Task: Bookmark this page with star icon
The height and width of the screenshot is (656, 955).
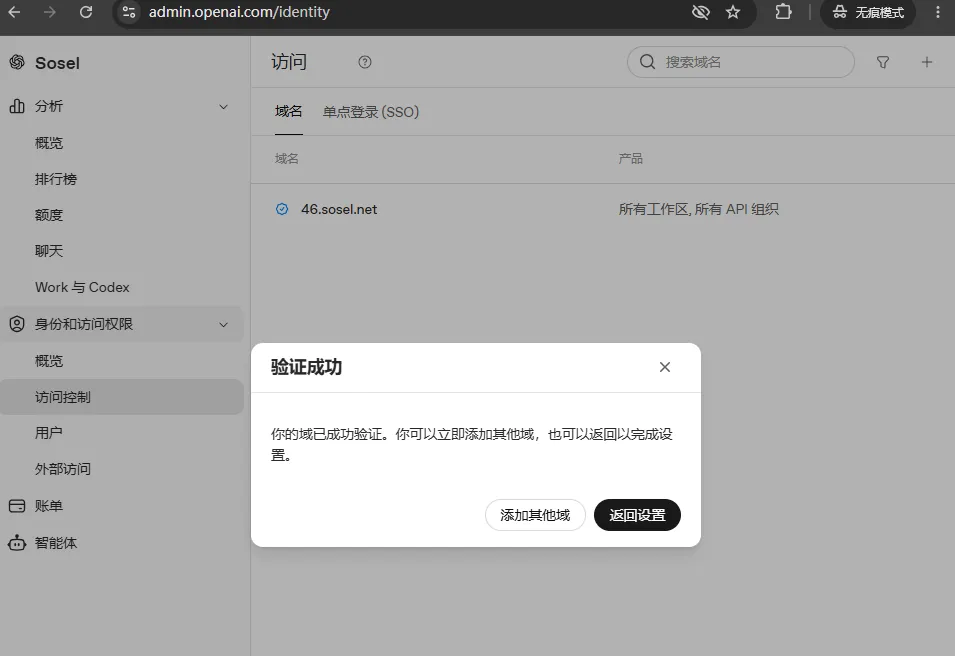Action: click(733, 12)
